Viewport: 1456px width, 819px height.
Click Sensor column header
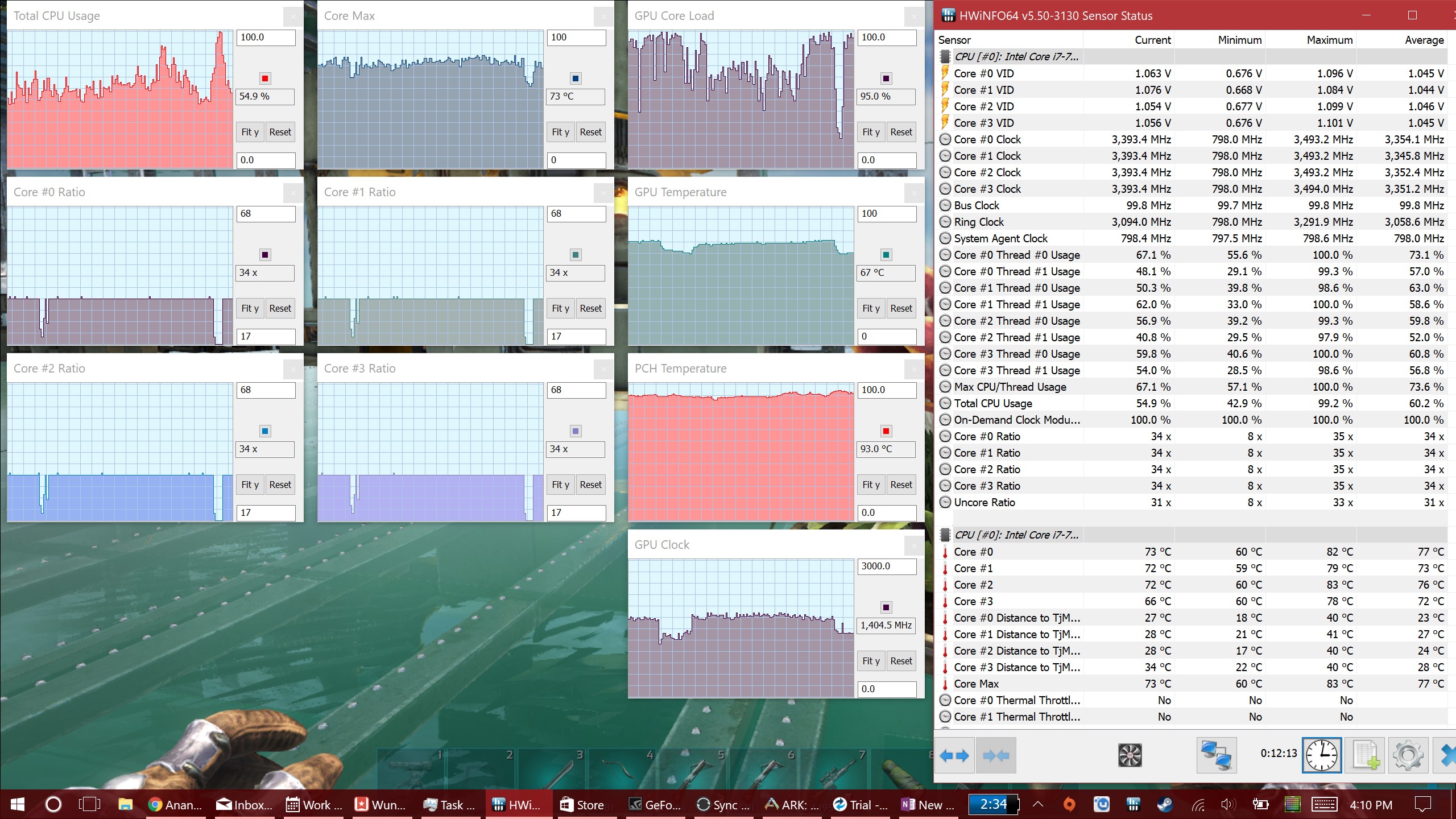[1009, 40]
